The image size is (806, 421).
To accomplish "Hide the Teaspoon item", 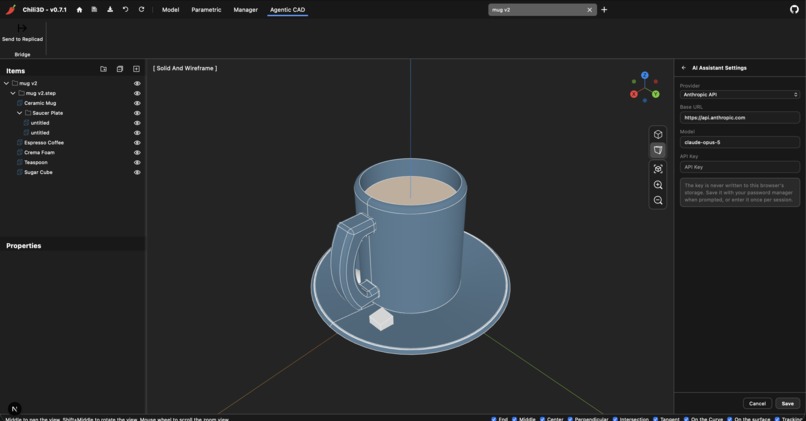I will coord(137,162).
